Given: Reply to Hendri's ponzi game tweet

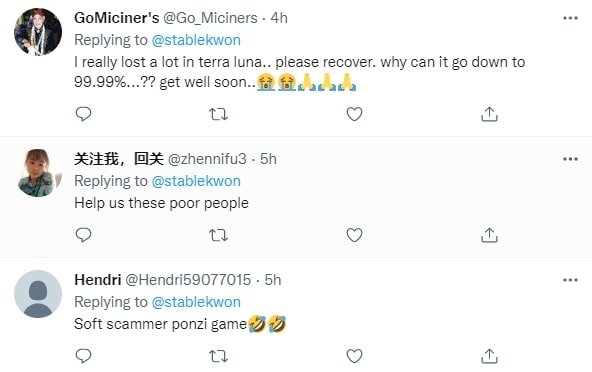Looking at the screenshot, I should (83, 356).
